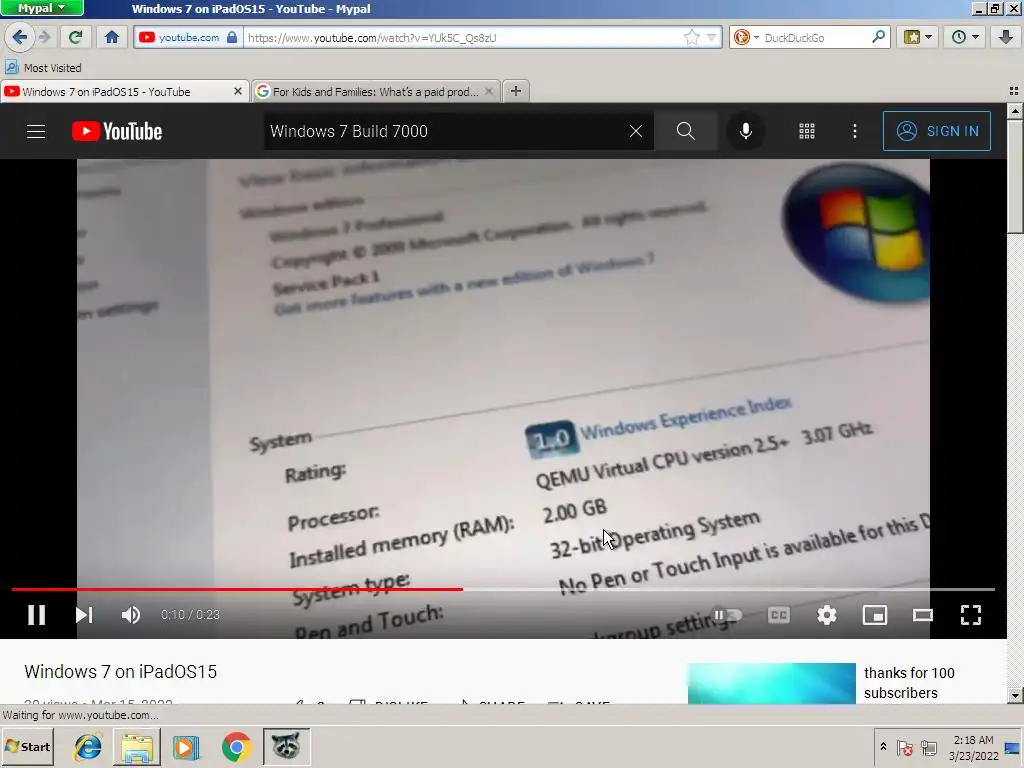1024x768 pixels.
Task: Open the recommended video thumbnail
Action: tap(771, 683)
